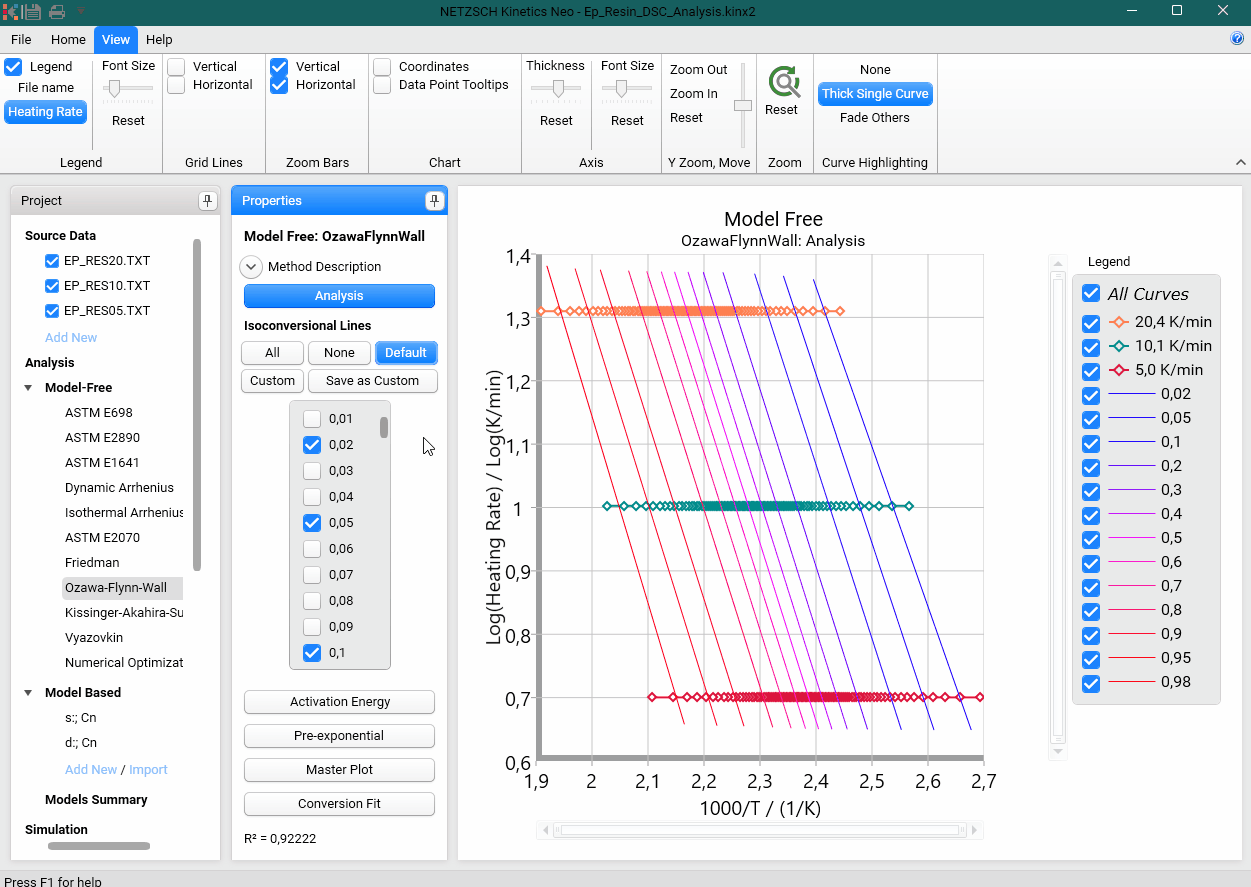Click the Properties panel pin icon
This screenshot has width=1251, height=887.
point(434,201)
